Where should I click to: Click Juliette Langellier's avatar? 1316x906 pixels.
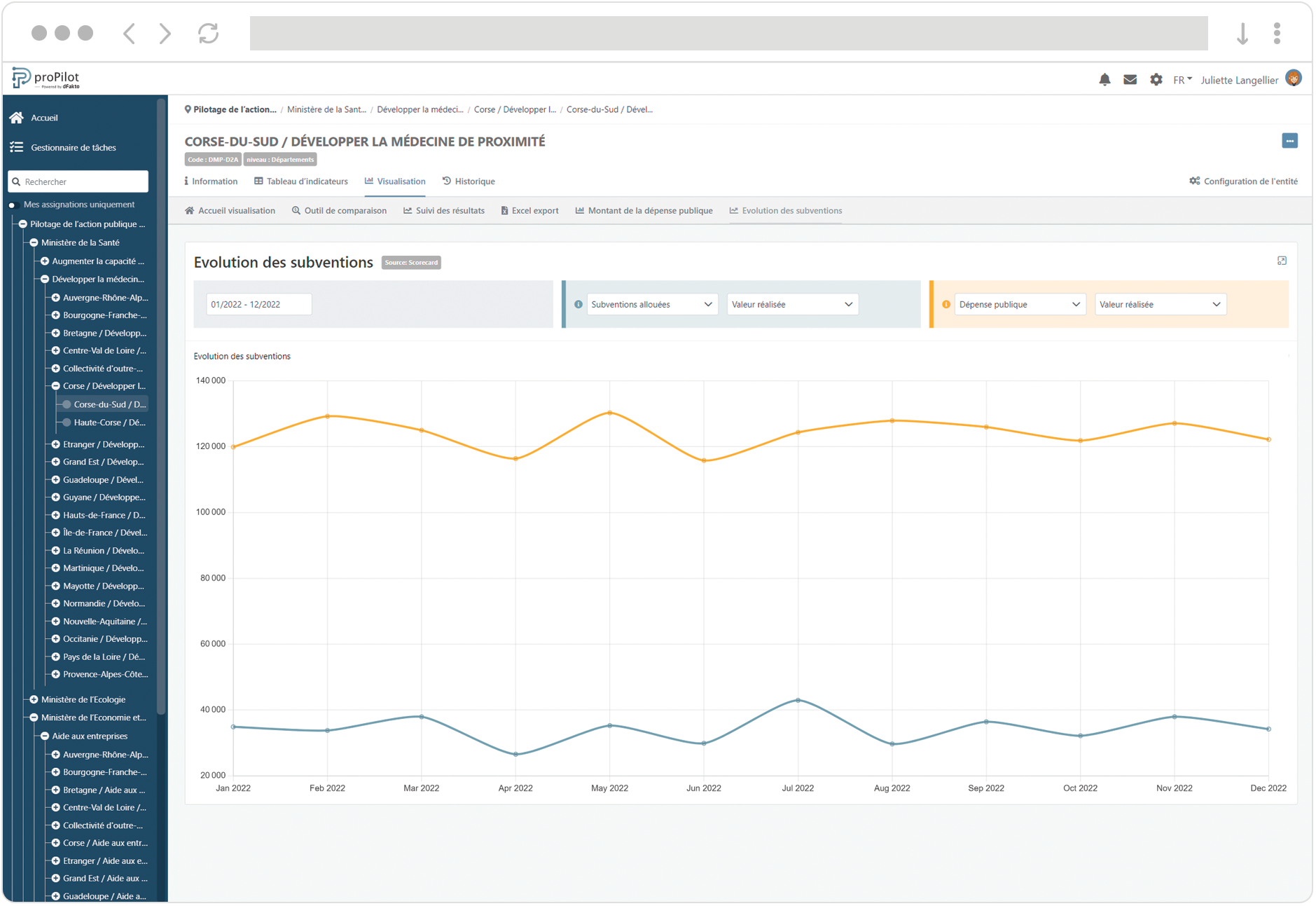1294,78
